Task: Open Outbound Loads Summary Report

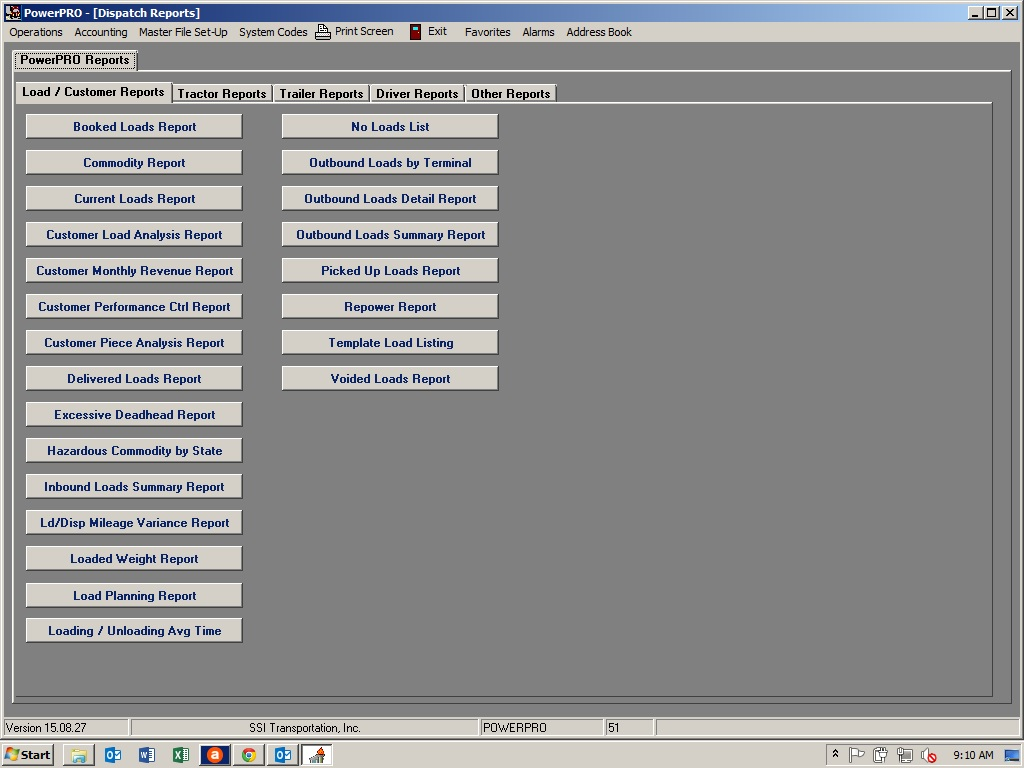Action: click(x=391, y=234)
